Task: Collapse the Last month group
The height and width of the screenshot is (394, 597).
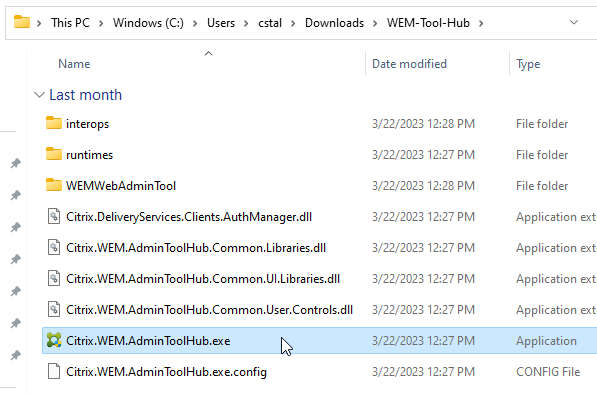Action: coord(39,95)
